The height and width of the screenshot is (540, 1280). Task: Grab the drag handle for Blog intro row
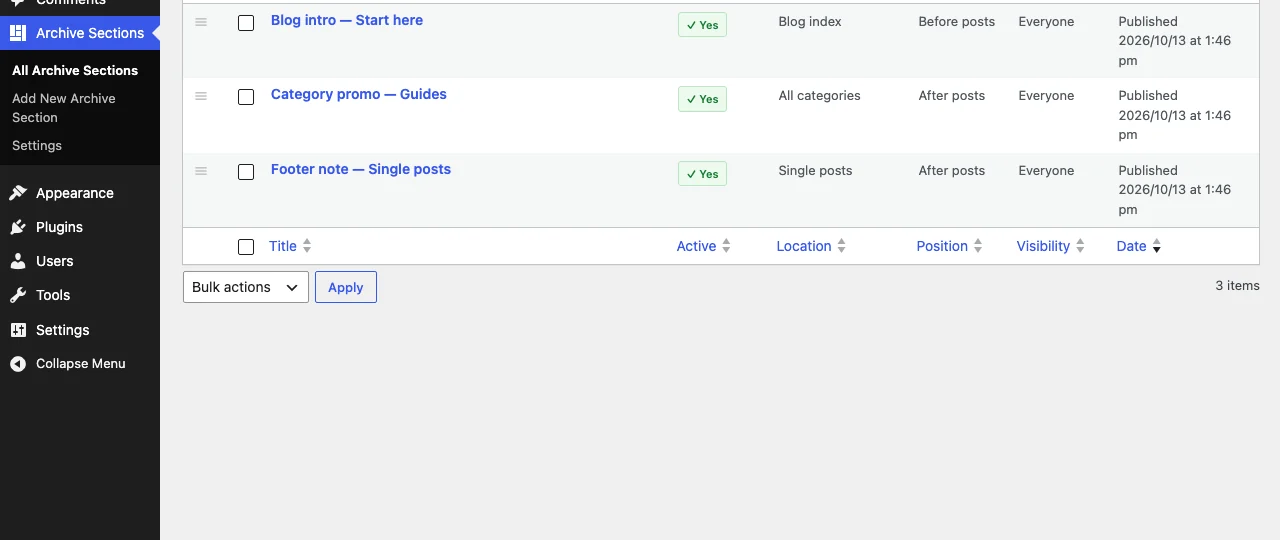[x=201, y=21]
